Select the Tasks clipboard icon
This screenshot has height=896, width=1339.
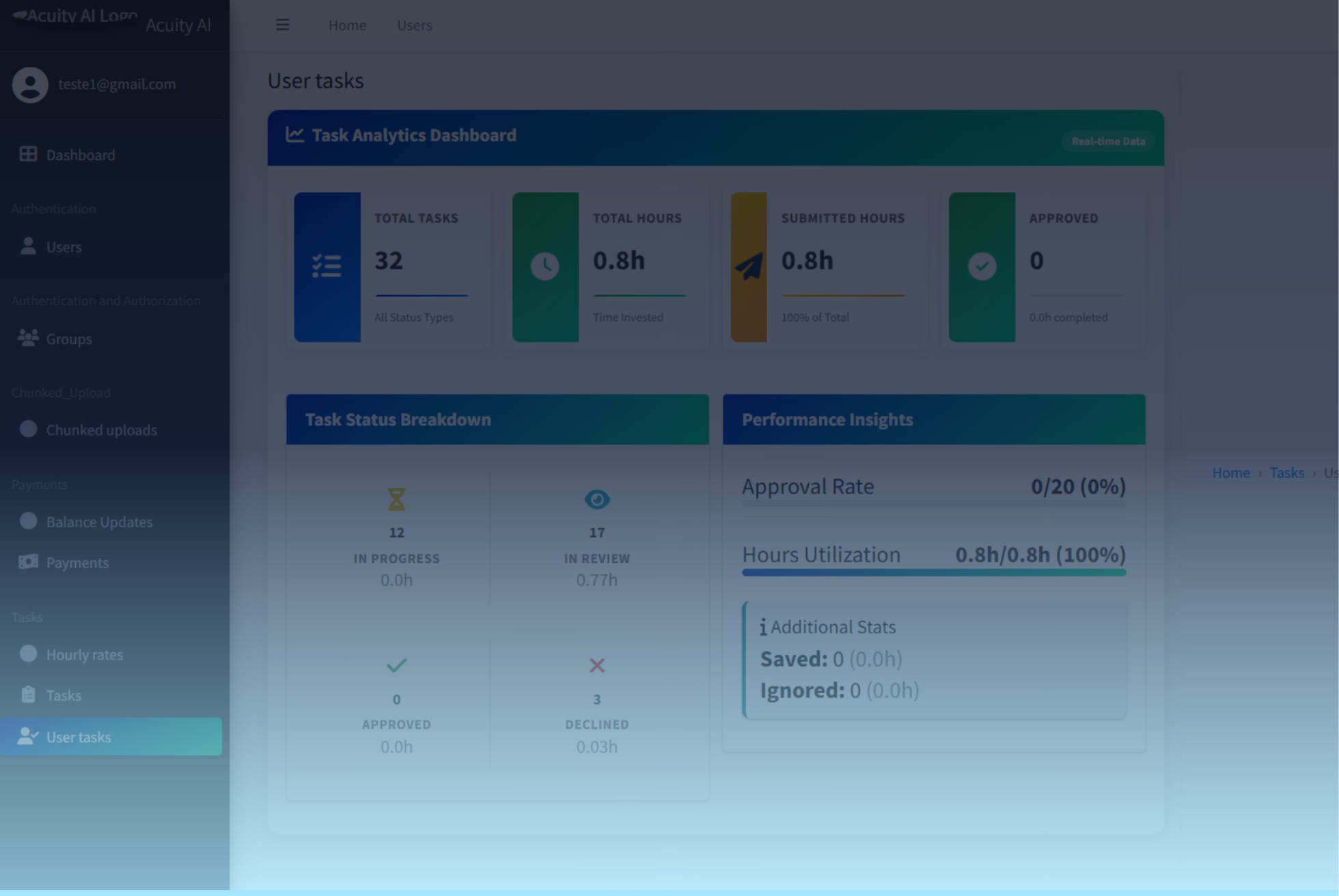click(28, 694)
